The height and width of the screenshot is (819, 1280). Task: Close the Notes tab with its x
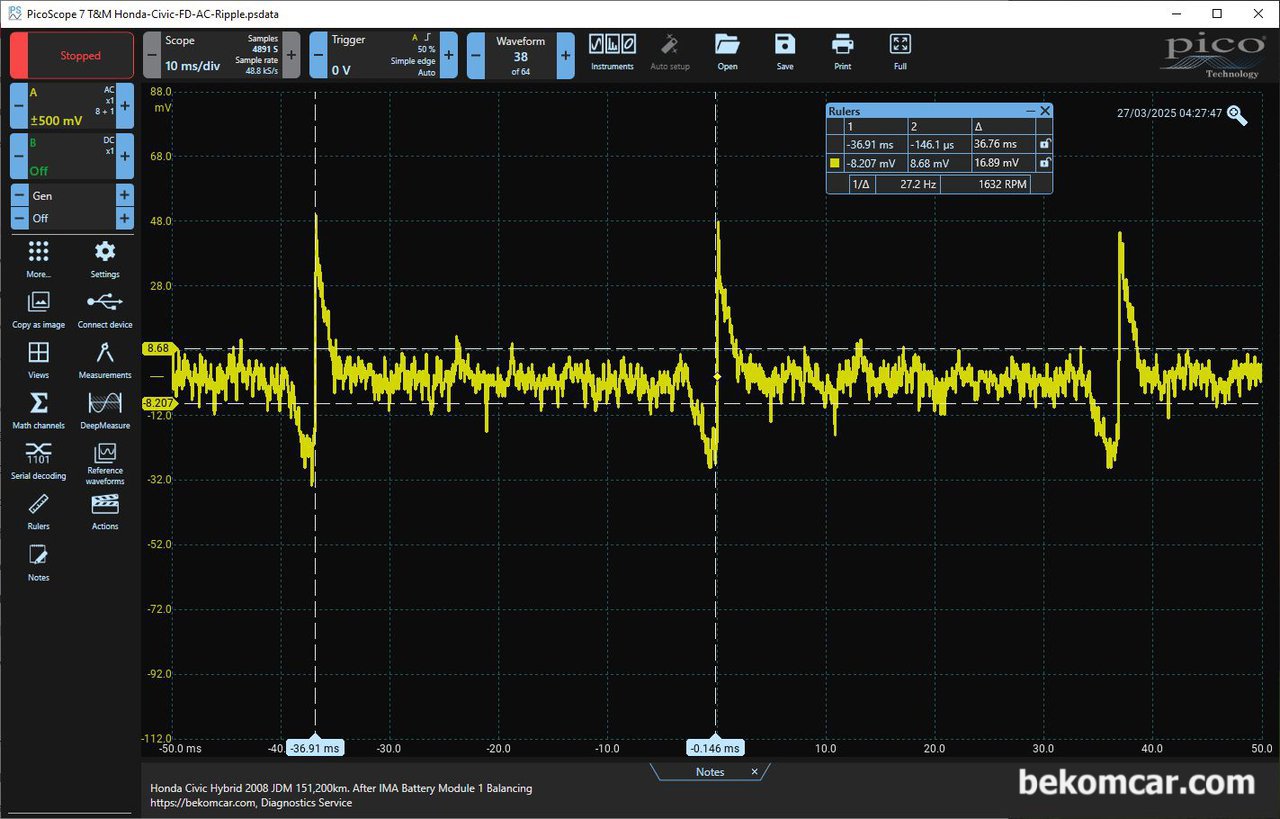pos(755,772)
